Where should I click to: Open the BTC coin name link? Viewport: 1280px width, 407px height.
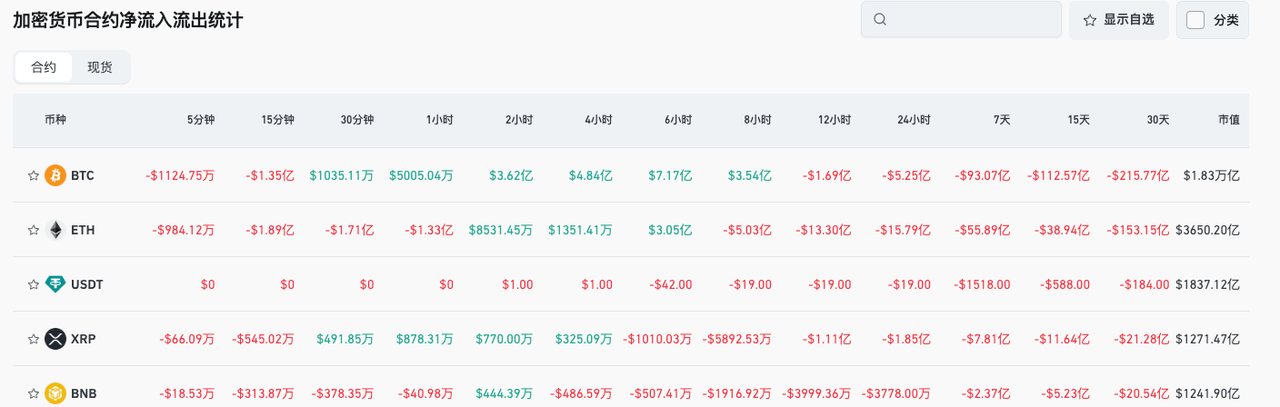(x=83, y=176)
